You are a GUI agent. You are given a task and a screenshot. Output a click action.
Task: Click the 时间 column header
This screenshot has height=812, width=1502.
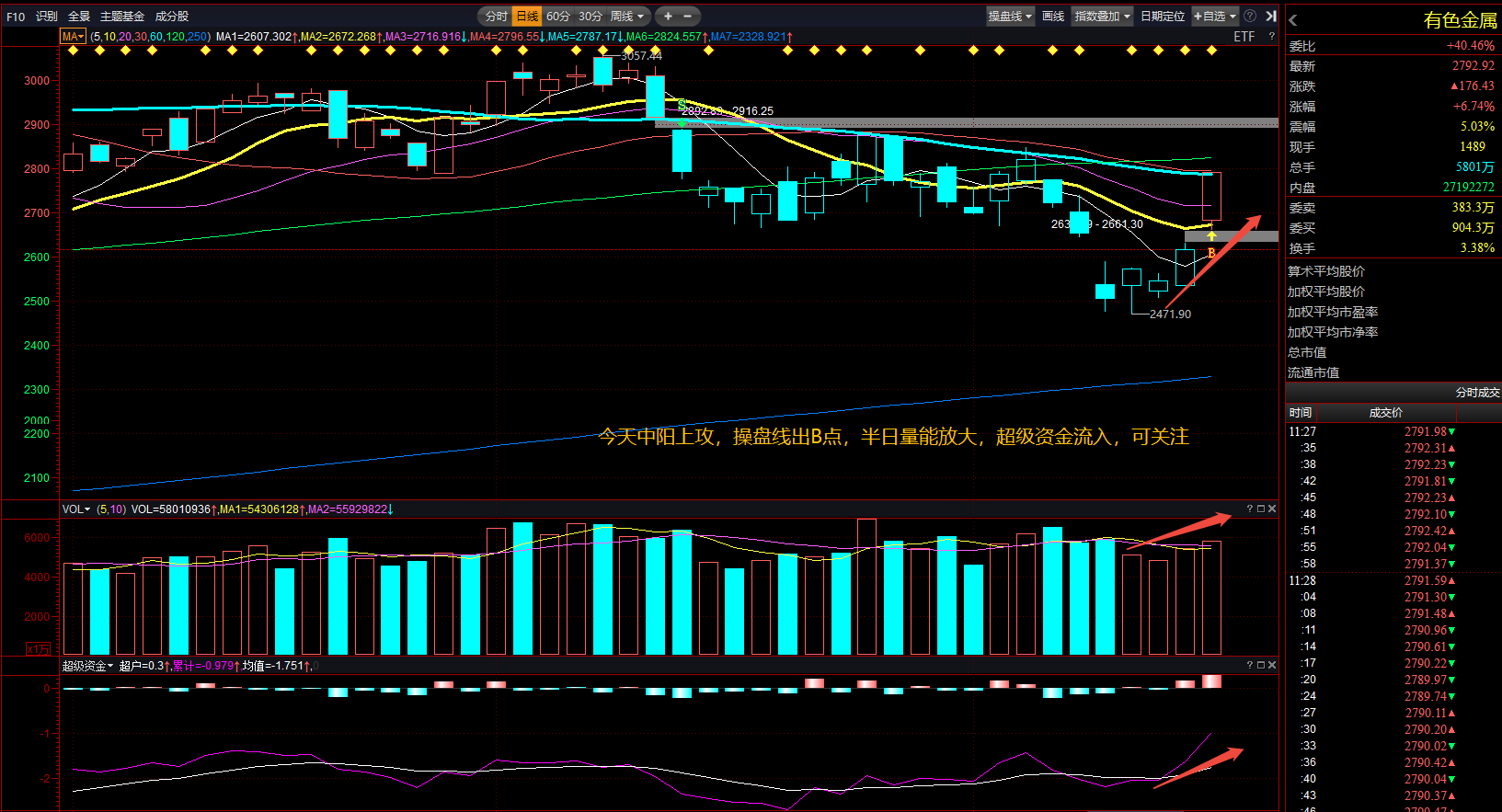click(1301, 413)
